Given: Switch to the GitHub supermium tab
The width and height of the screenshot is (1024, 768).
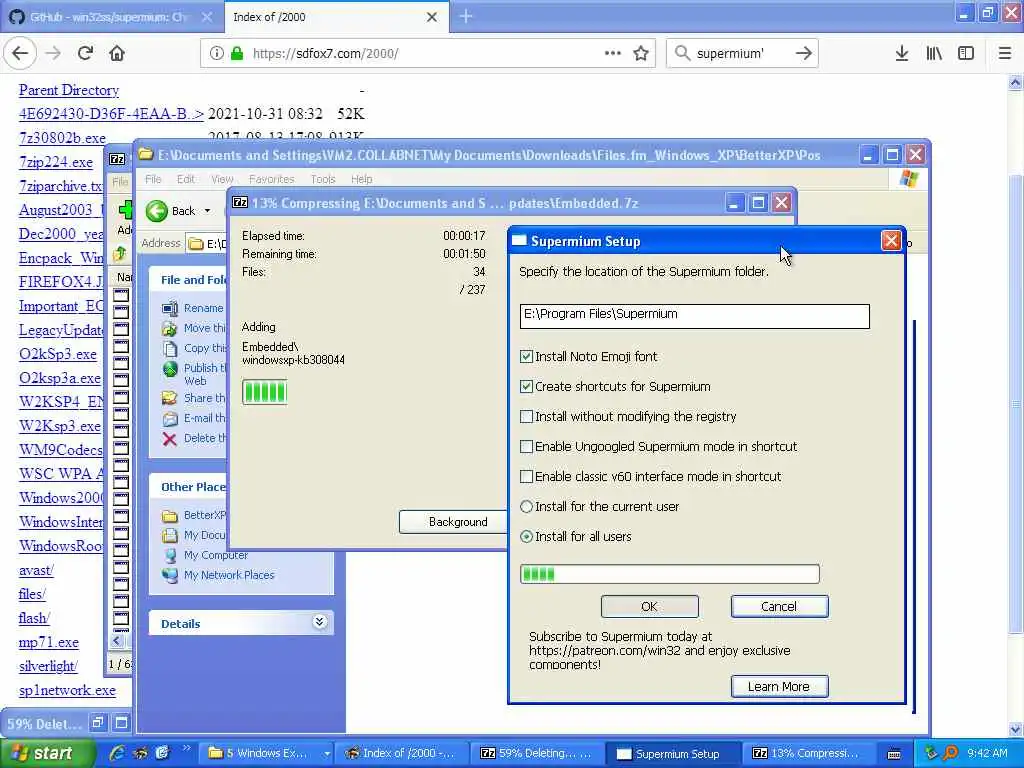Looking at the screenshot, I should [110, 17].
